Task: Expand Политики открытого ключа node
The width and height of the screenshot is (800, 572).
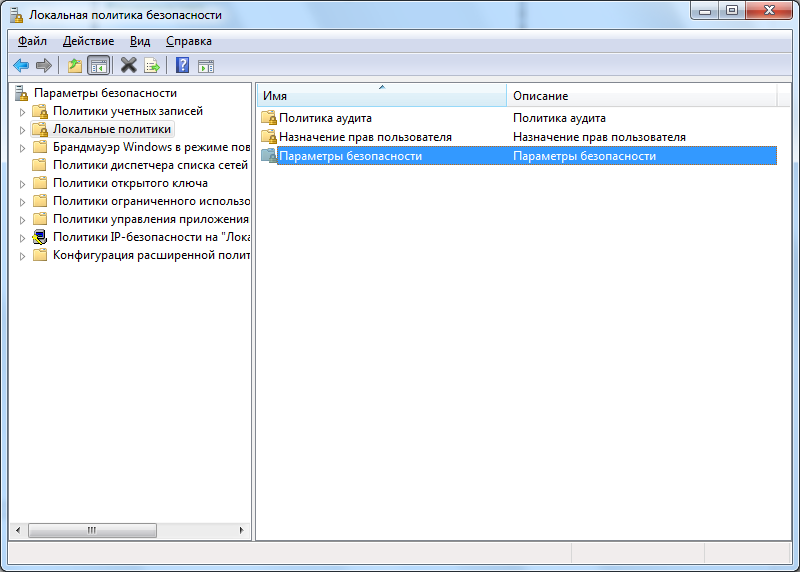Action: click(x=22, y=184)
